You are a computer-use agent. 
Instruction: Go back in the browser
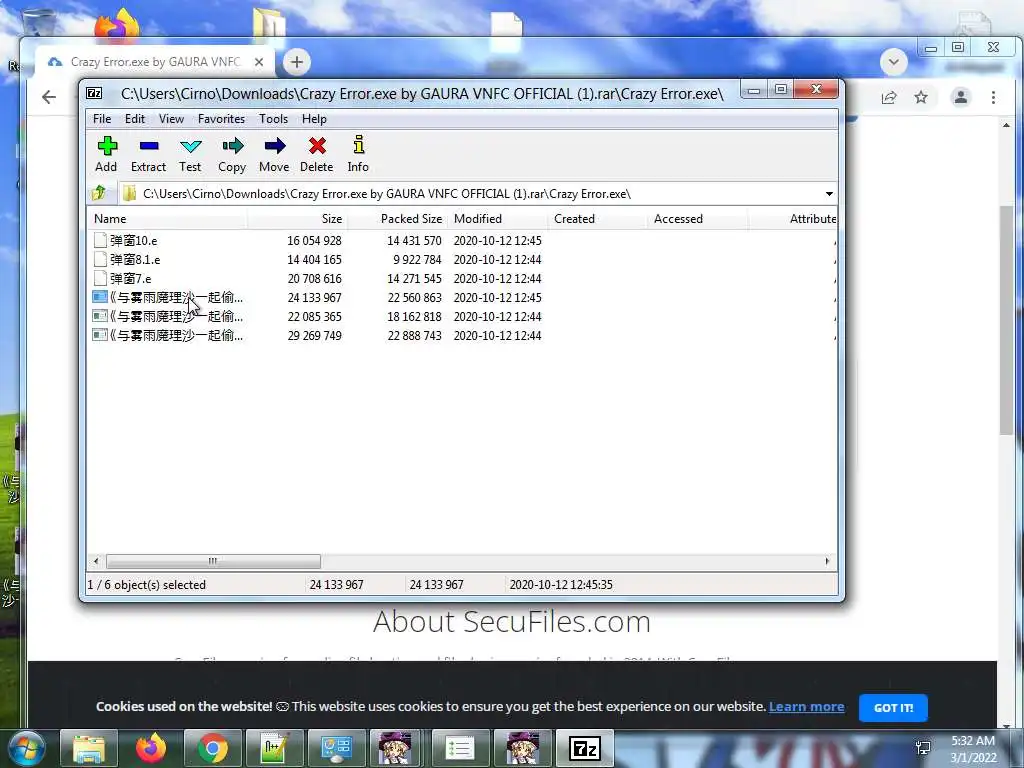pos(49,97)
